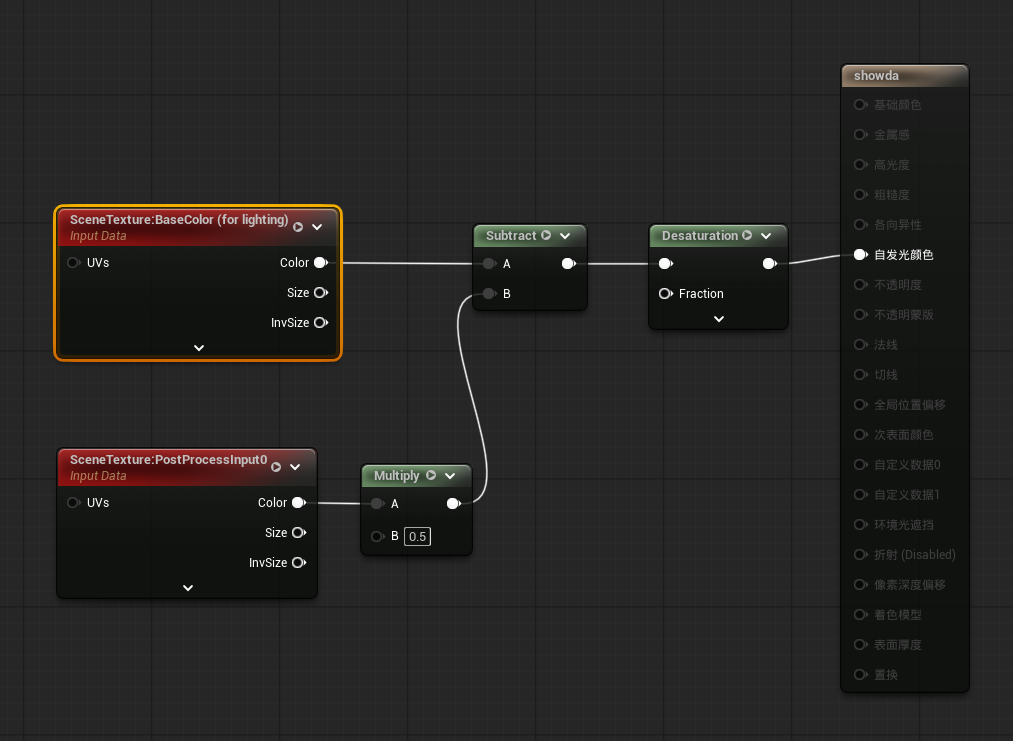Click 像素深度偏移 pin on showda node
This screenshot has width=1013, height=741.
861,585
